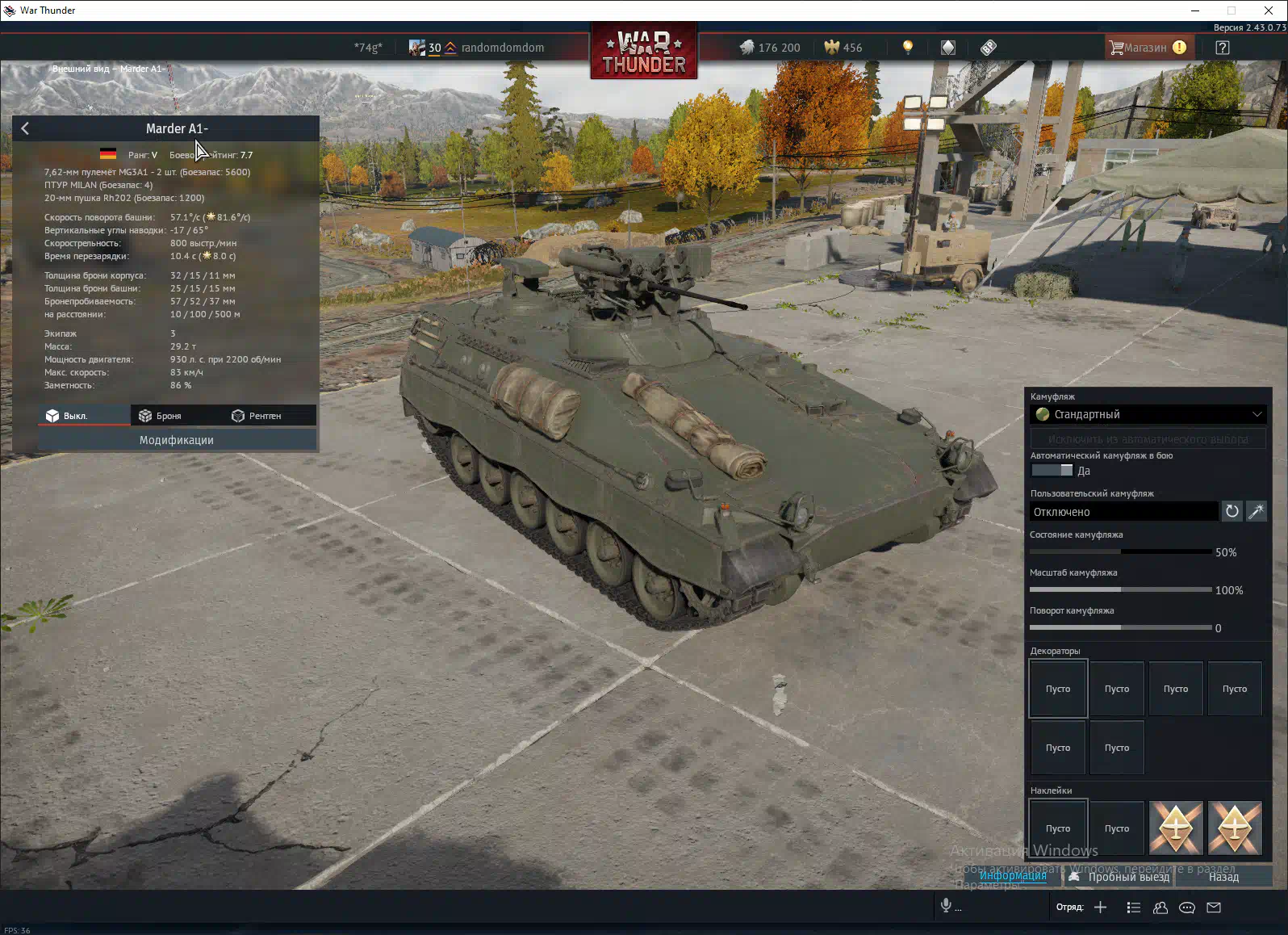Click the Отключено user camouflage field

[1124, 512]
